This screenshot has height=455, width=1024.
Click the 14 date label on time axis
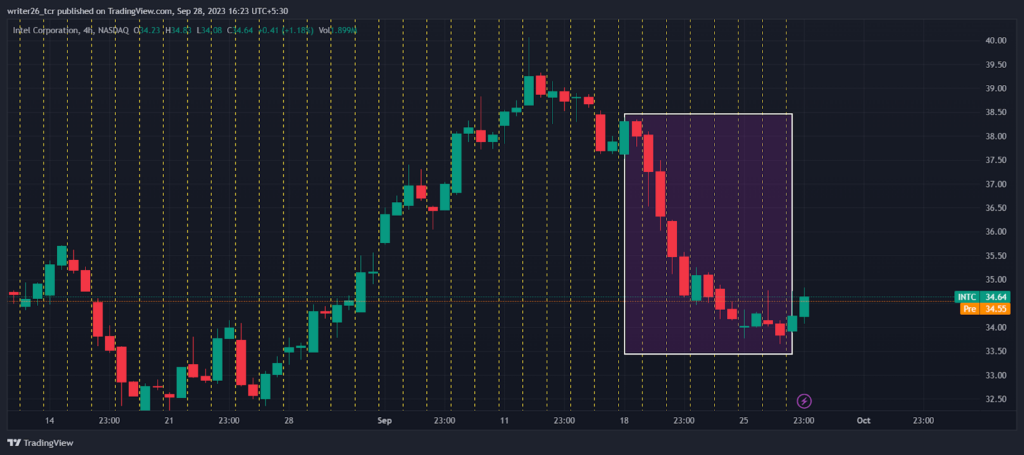pos(49,421)
